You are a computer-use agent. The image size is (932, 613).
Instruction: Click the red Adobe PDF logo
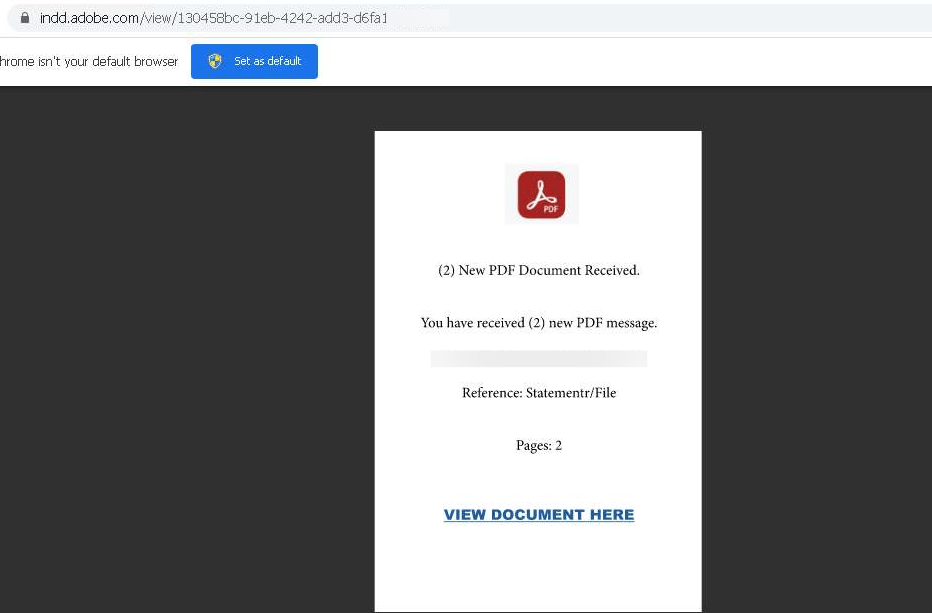[x=541, y=193]
